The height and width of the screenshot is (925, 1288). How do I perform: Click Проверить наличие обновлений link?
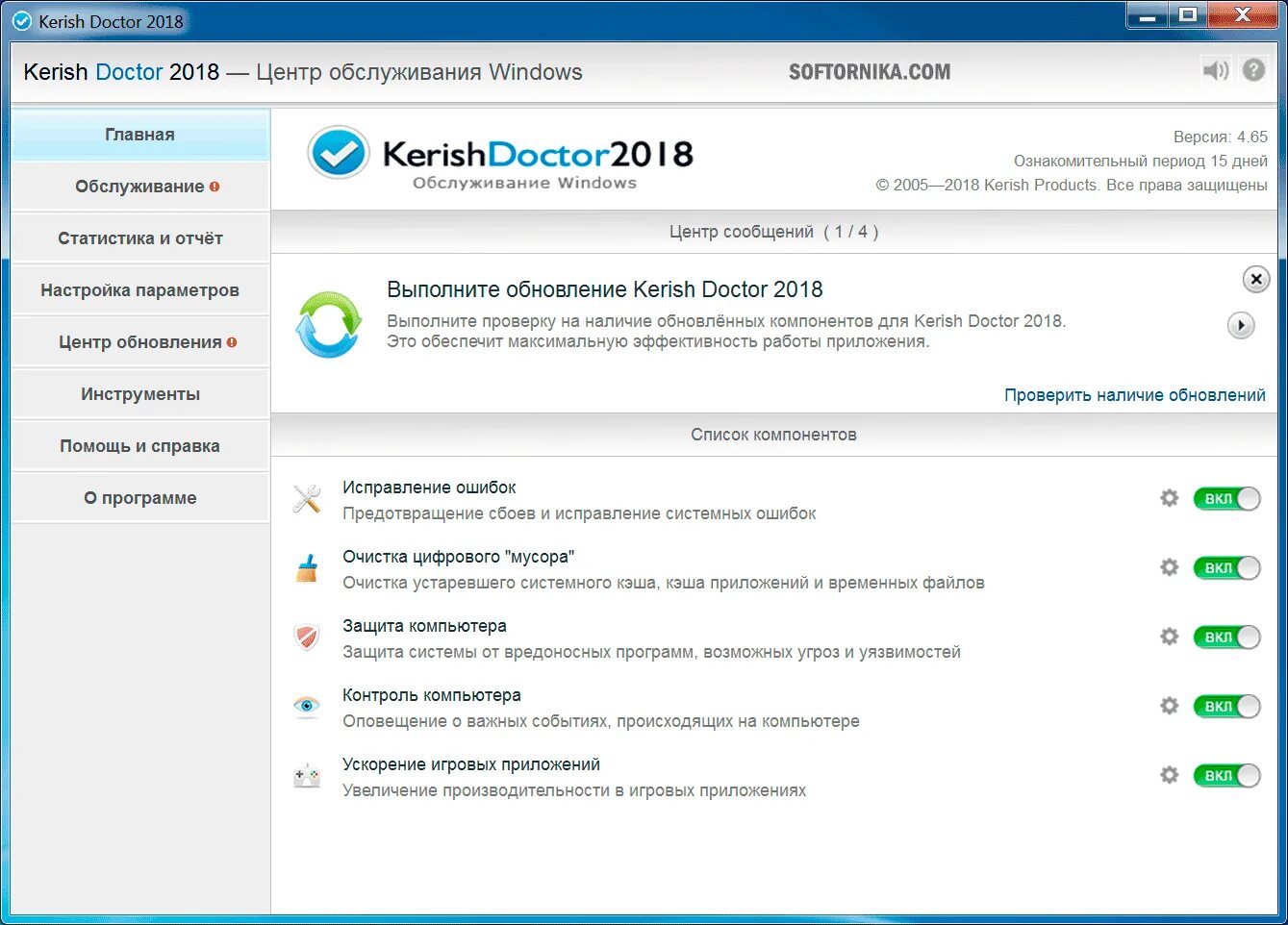point(1135,394)
